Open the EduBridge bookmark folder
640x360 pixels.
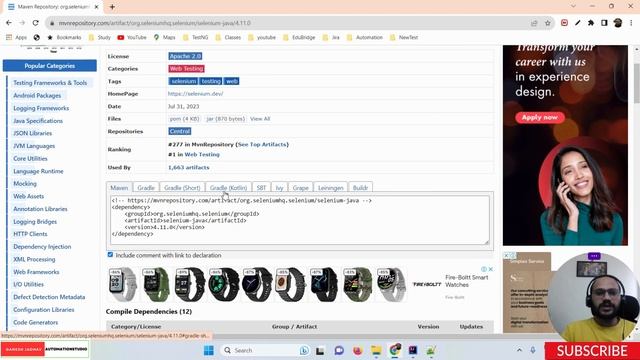click(300, 37)
